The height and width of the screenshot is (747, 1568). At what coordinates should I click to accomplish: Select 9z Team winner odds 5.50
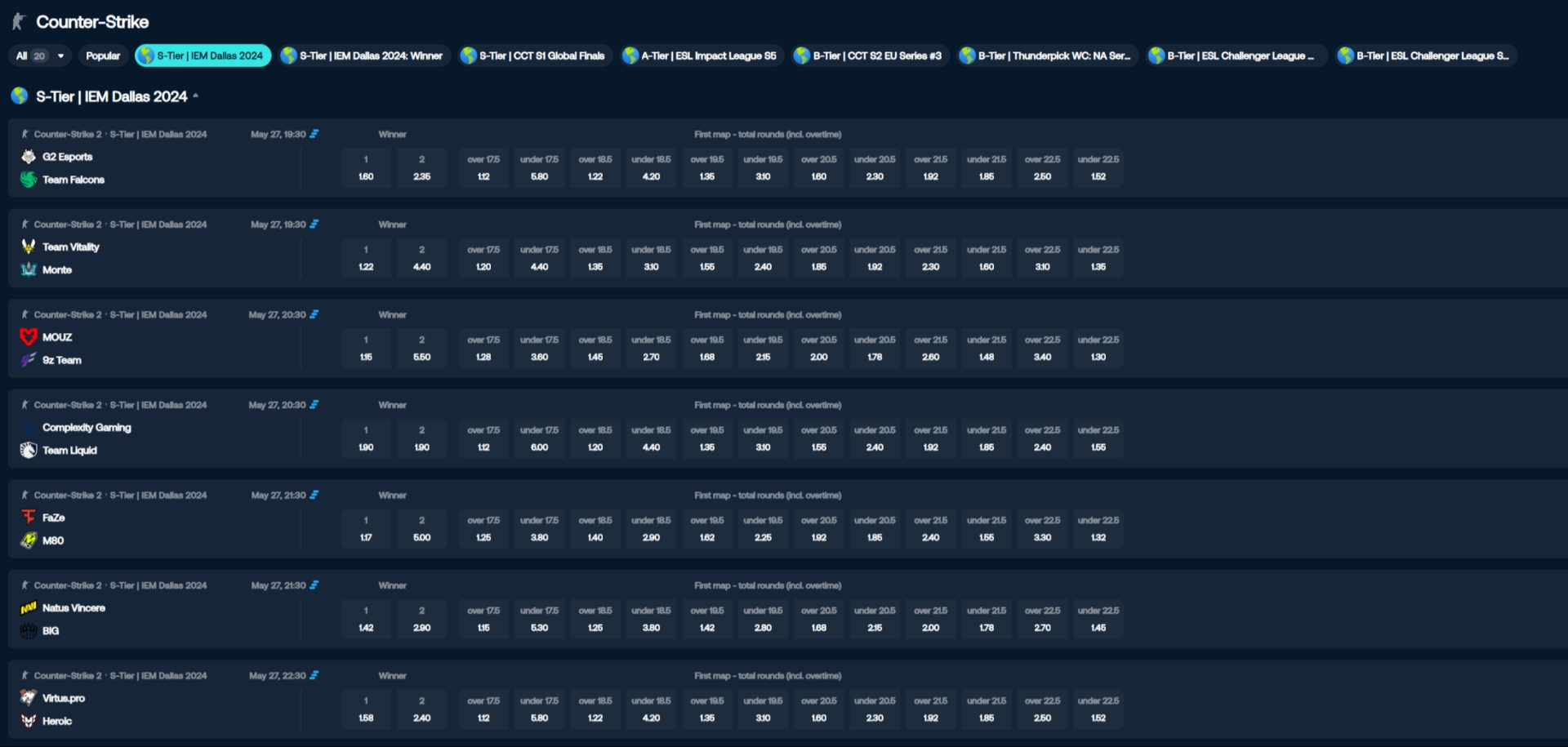[x=421, y=349]
